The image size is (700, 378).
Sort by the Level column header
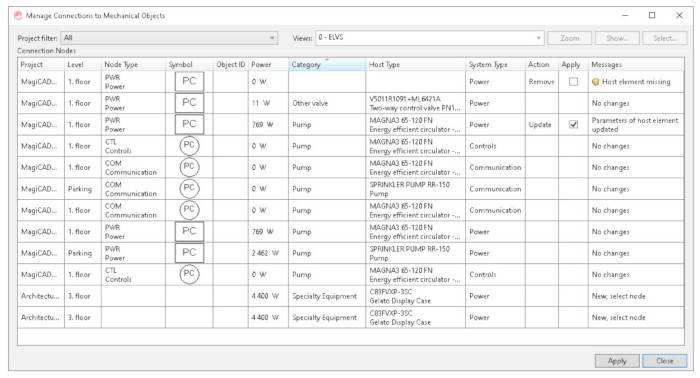tap(83, 65)
